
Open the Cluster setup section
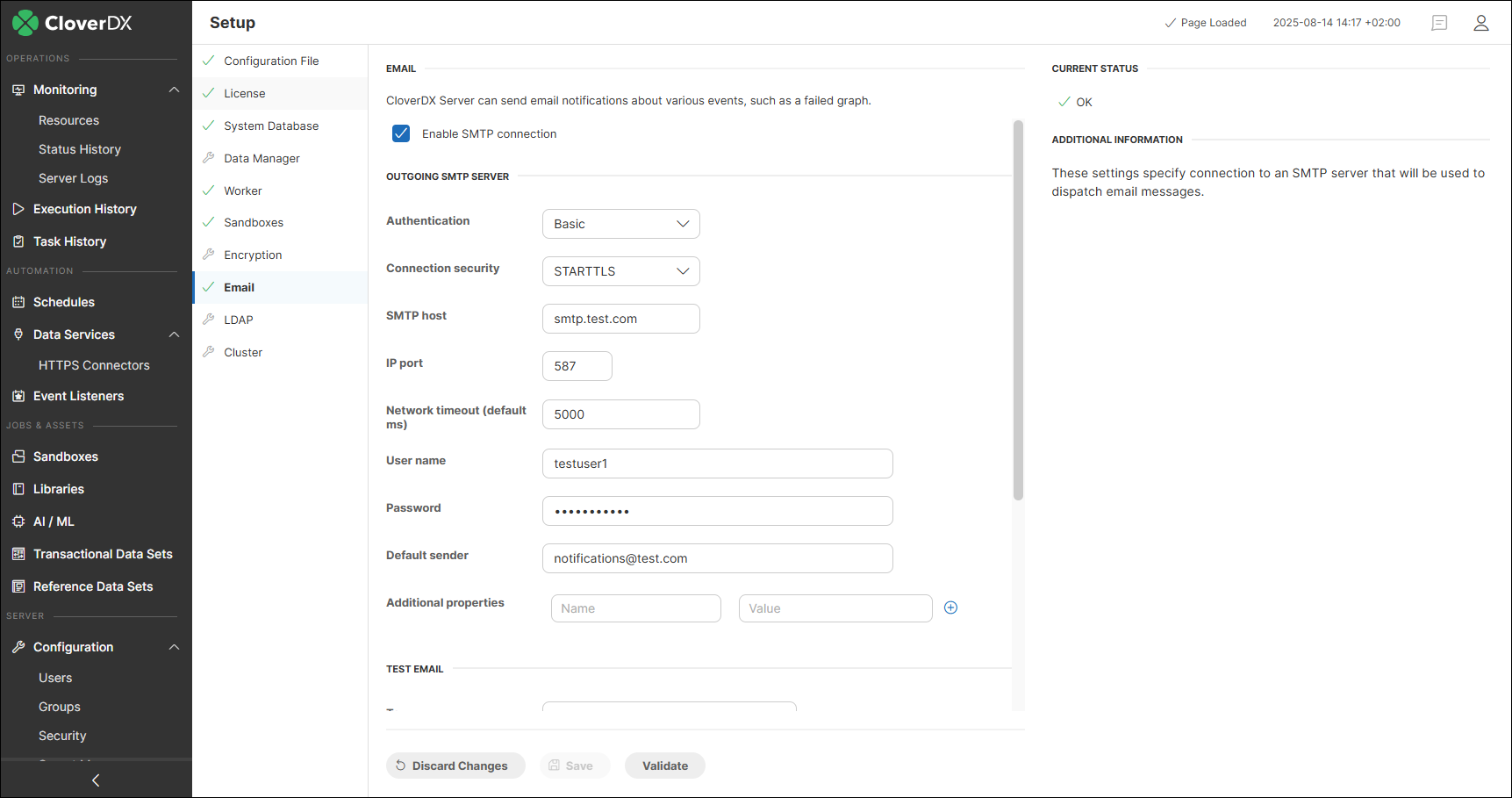(x=242, y=351)
